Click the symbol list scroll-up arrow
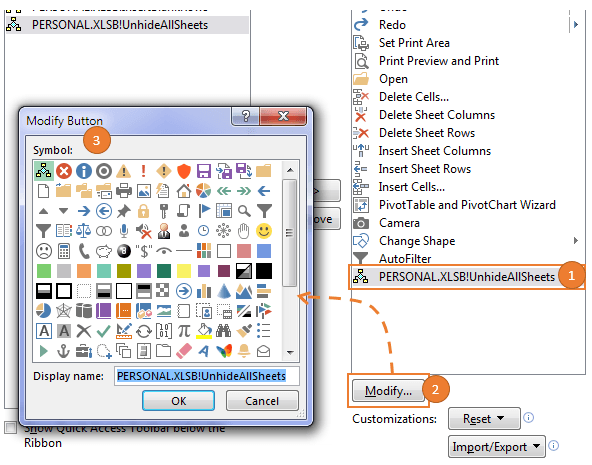Viewport: 592px width, 465px height. (290, 170)
